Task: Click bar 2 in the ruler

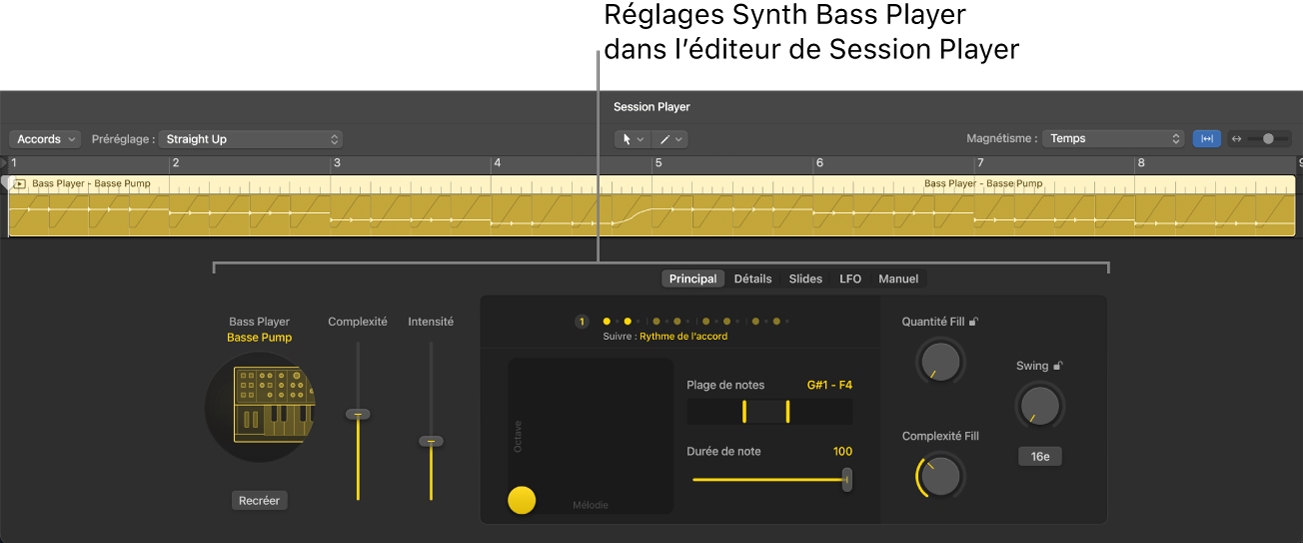Action: (x=175, y=163)
